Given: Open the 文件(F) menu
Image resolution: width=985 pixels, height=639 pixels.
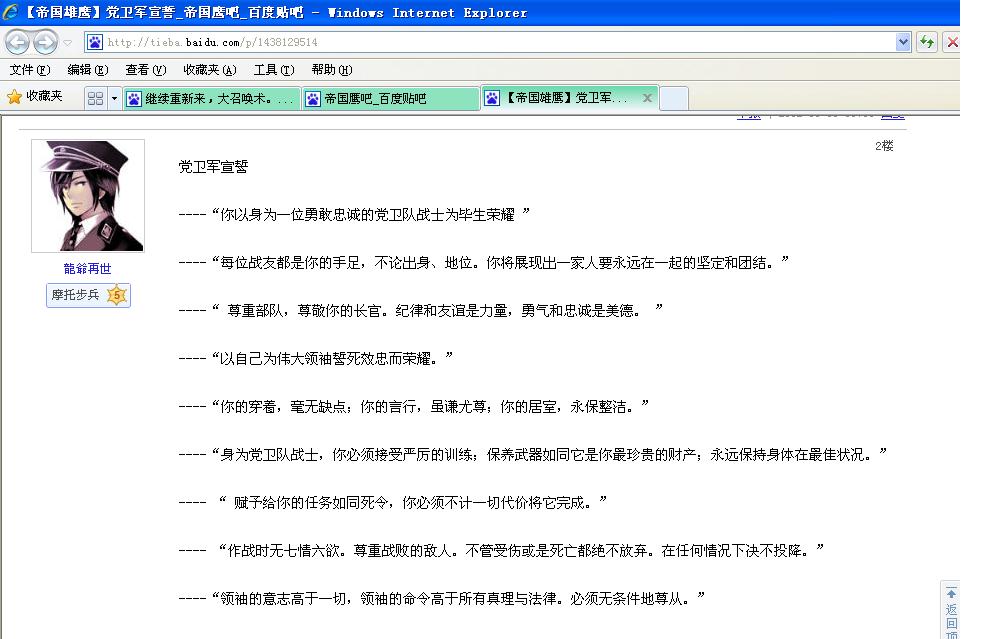Looking at the screenshot, I should click(29, 70).
